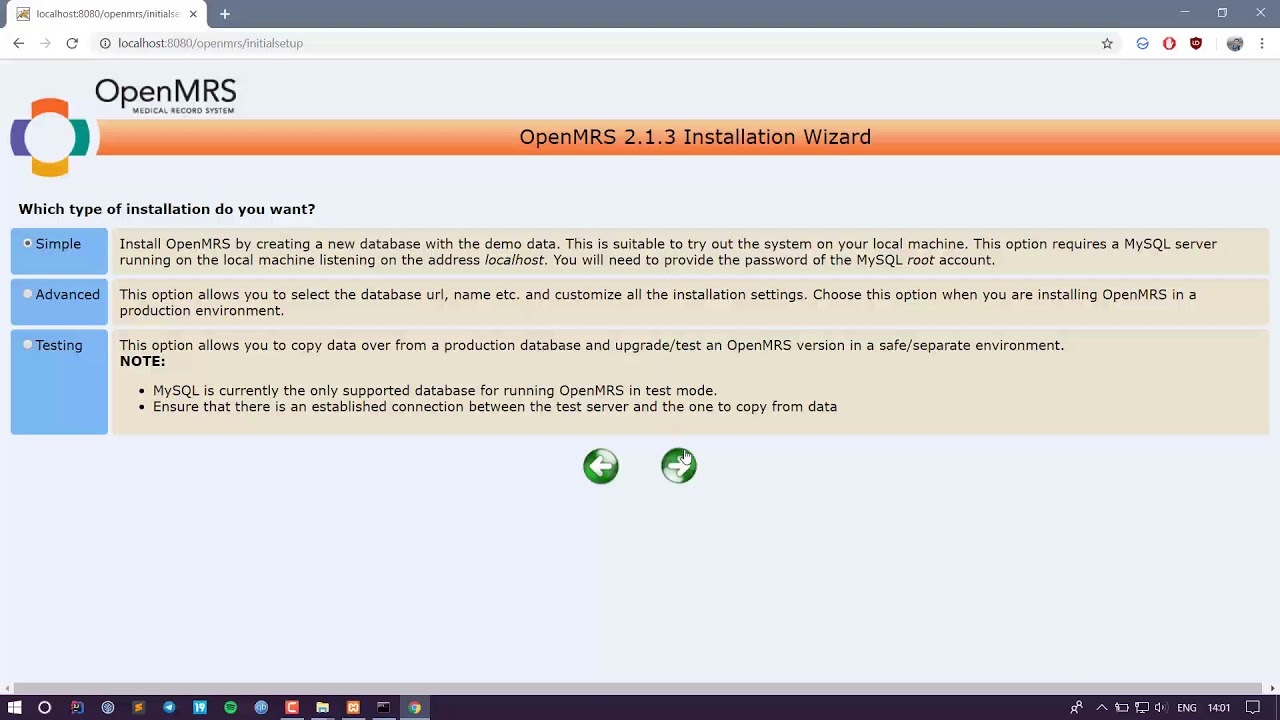This screenshot has width=1280, height=720.
Task: Click the Opera-style red extension icon
Action: [x=1169, y=43]
